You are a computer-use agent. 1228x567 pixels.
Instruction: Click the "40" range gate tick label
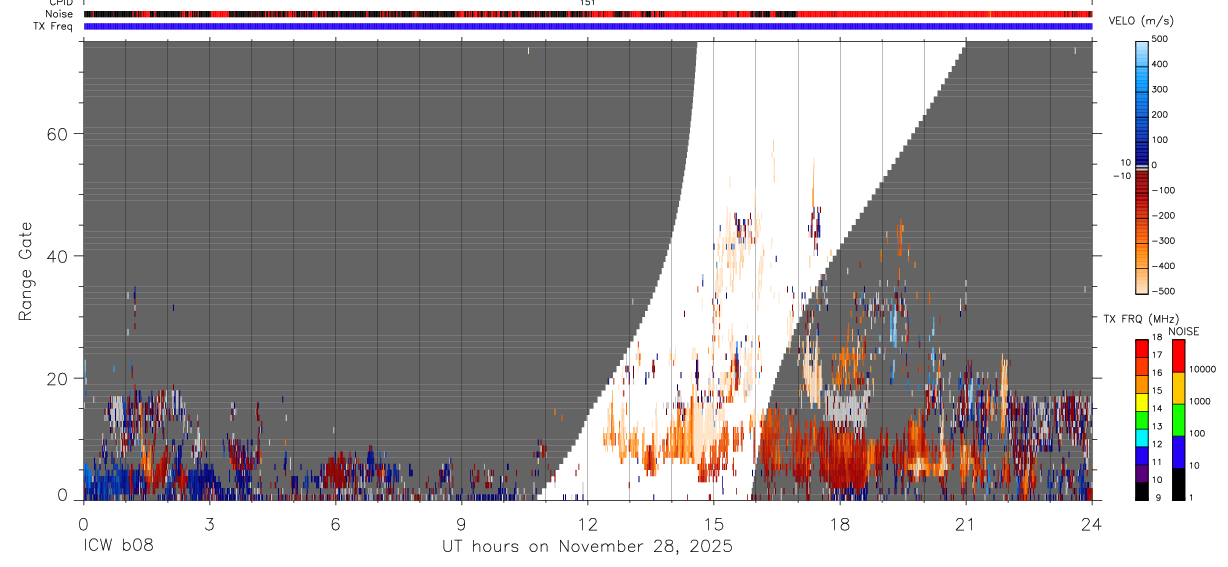57,256
